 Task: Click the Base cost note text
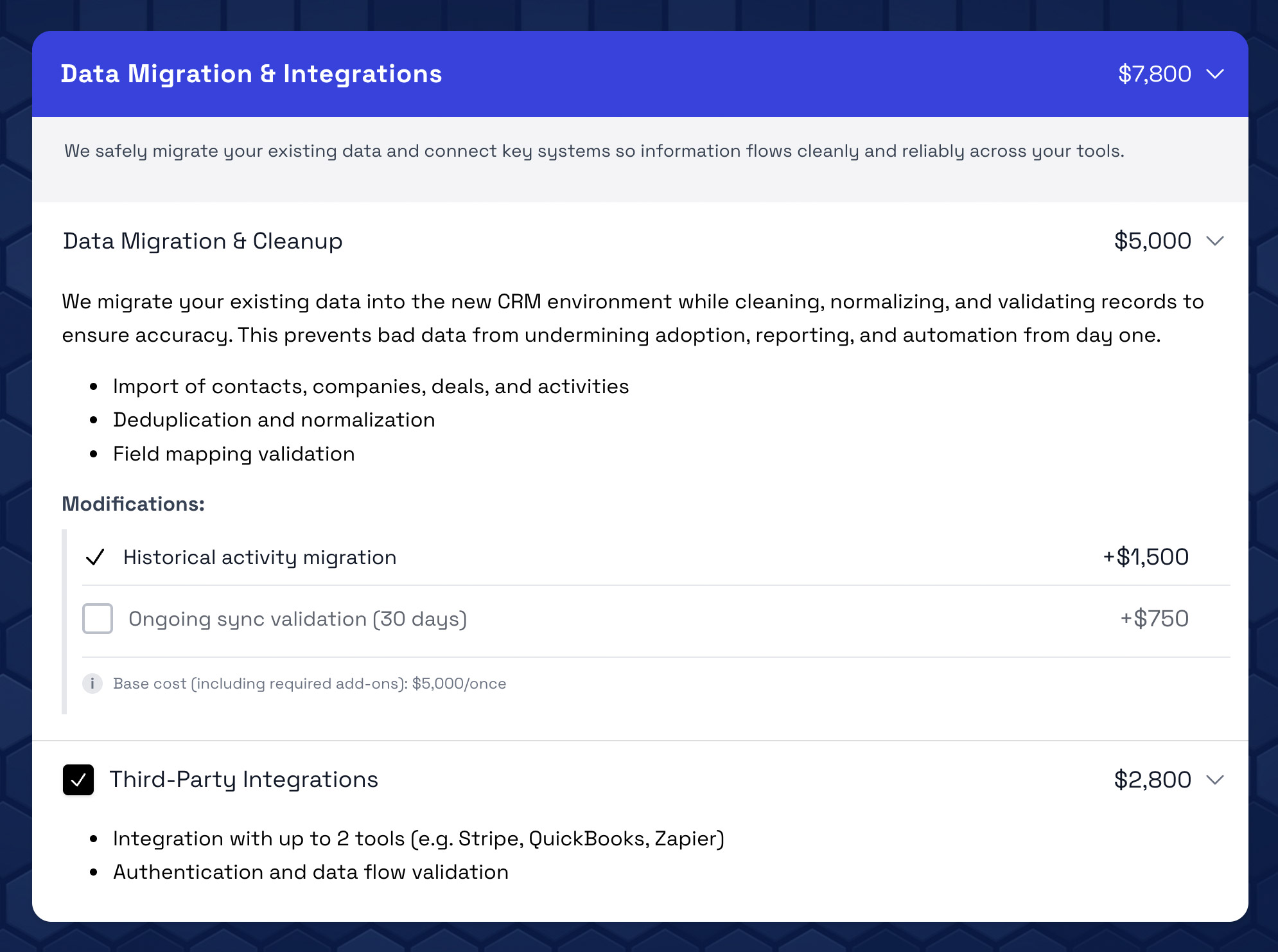(x=310, y=683)
